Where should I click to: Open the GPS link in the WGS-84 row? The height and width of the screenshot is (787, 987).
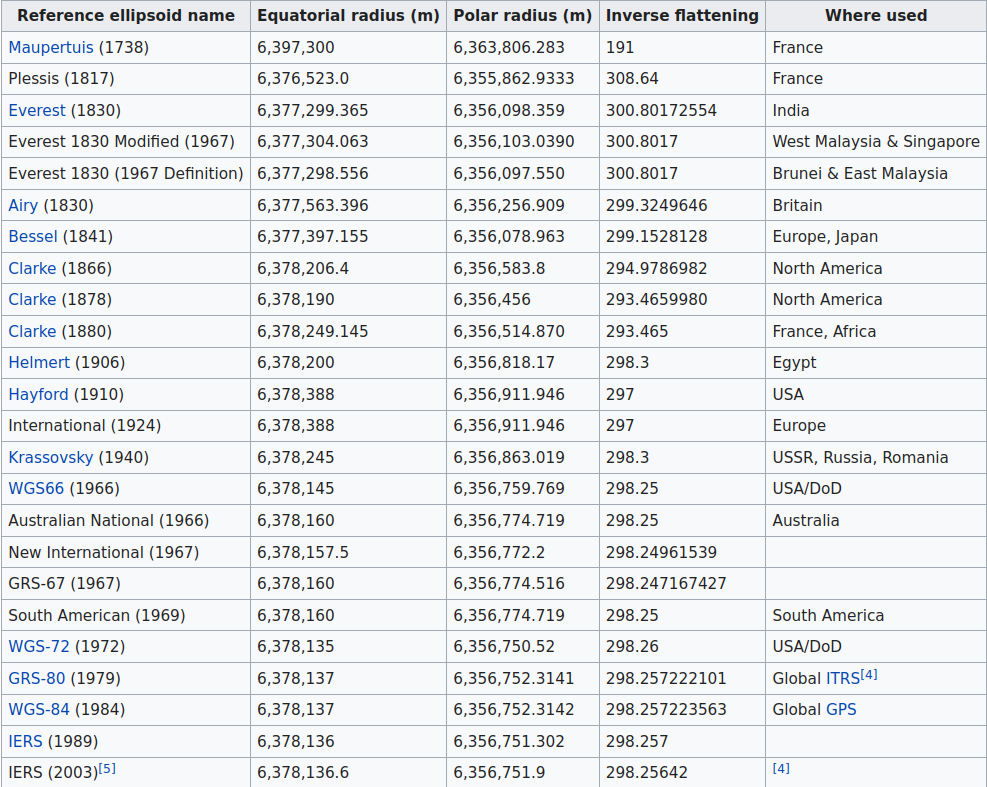tap(841, 710)
